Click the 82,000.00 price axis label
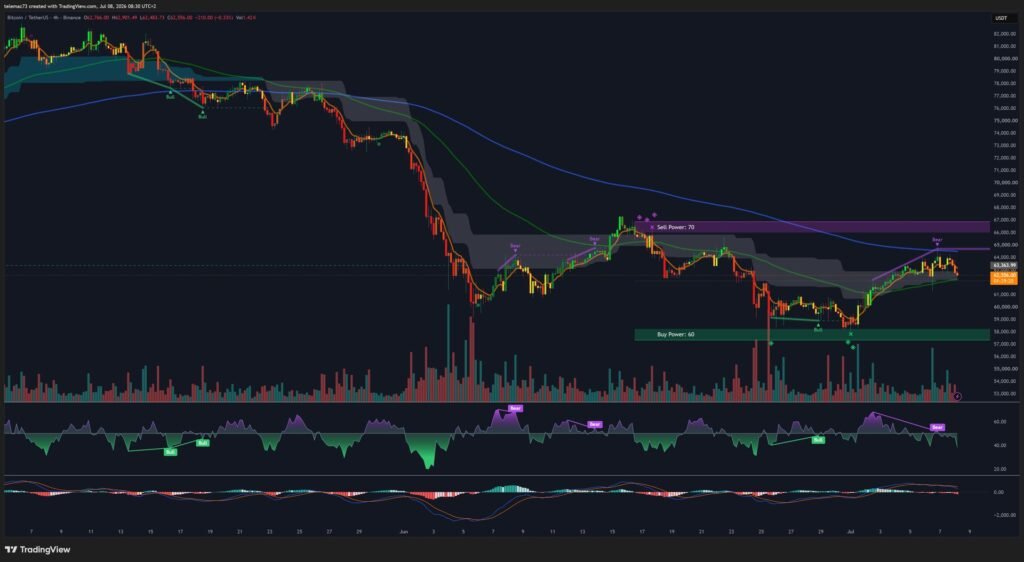Image resolution: width=1024 pixels, height=562 pixels. tap(1004, 33)
